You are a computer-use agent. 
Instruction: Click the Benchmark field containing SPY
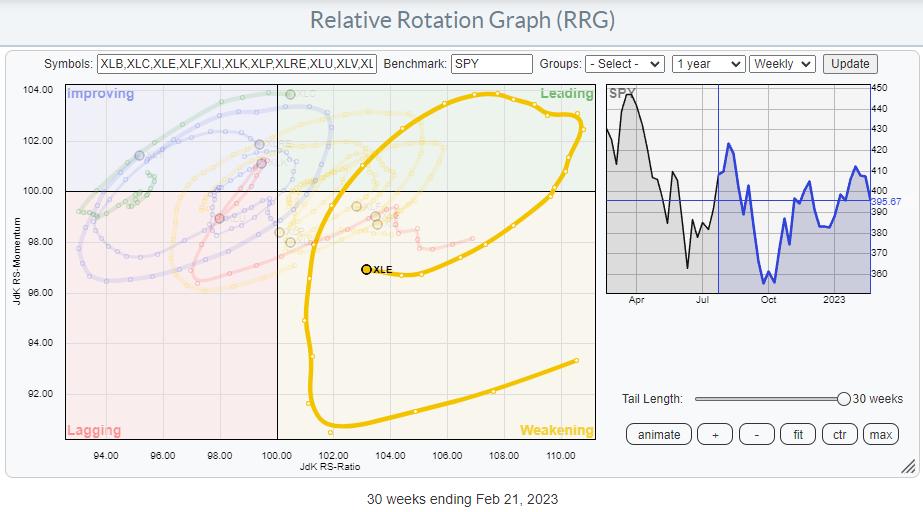point(491,64)
